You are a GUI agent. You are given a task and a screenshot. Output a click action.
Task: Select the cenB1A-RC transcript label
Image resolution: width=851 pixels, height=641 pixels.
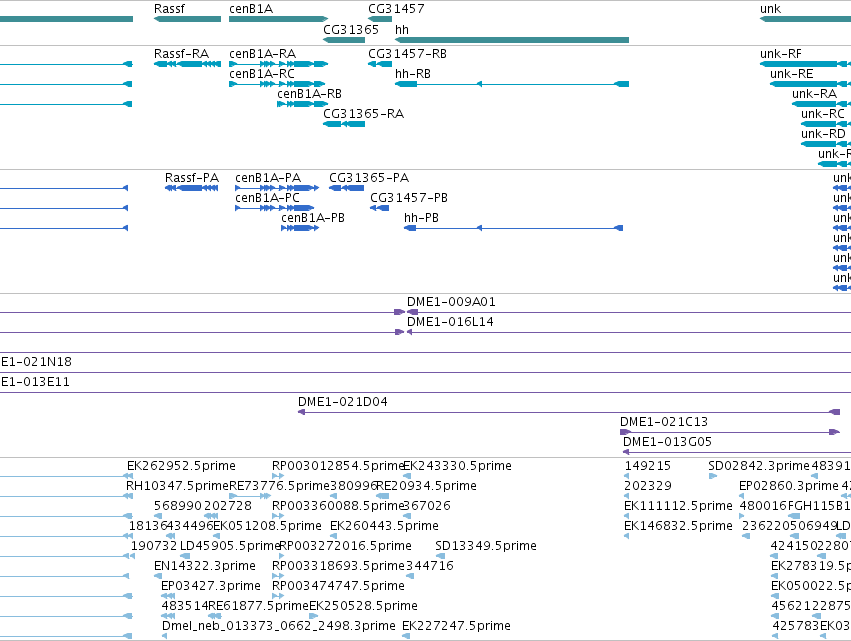(262, 74)
